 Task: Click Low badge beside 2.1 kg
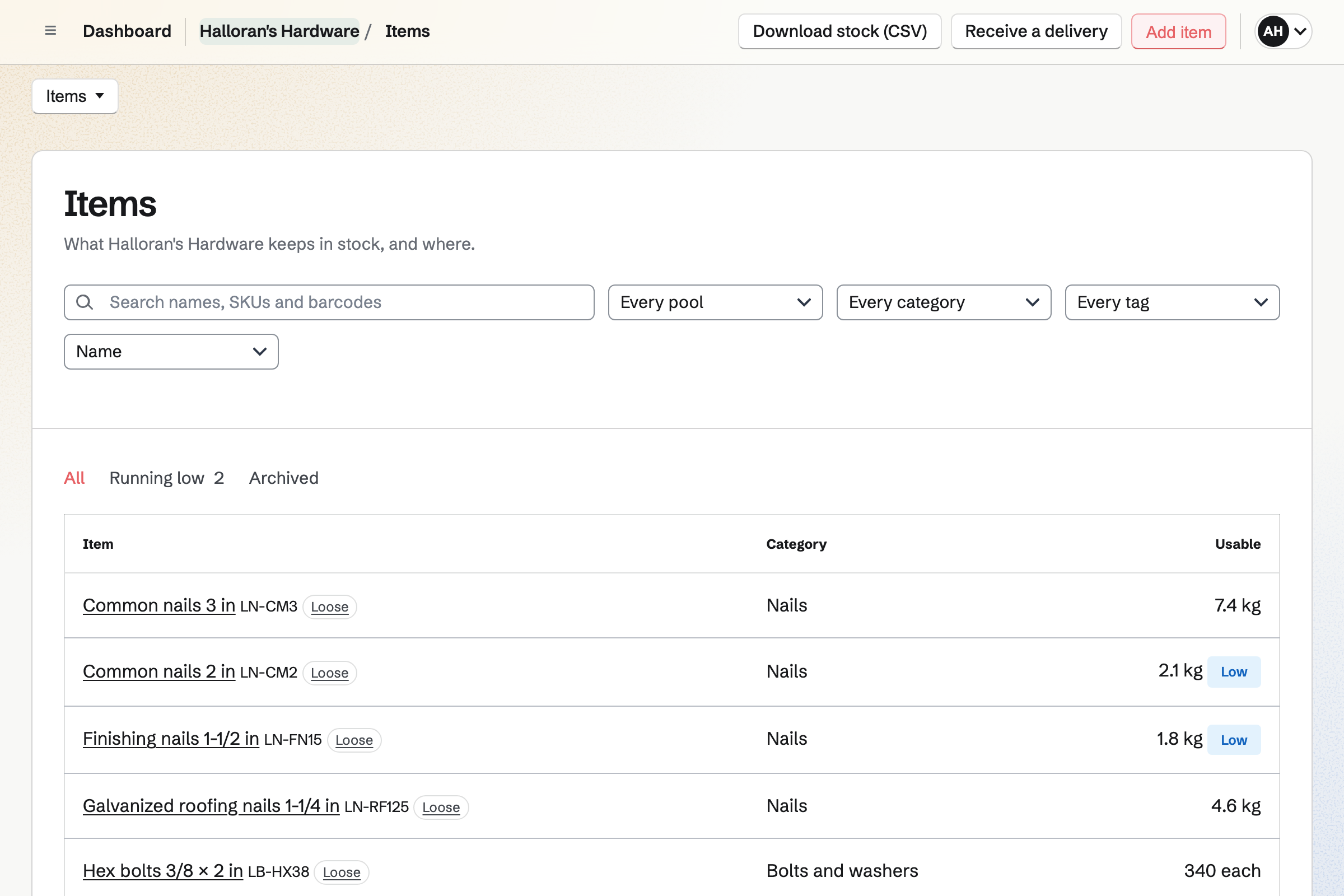[1234, 672]
